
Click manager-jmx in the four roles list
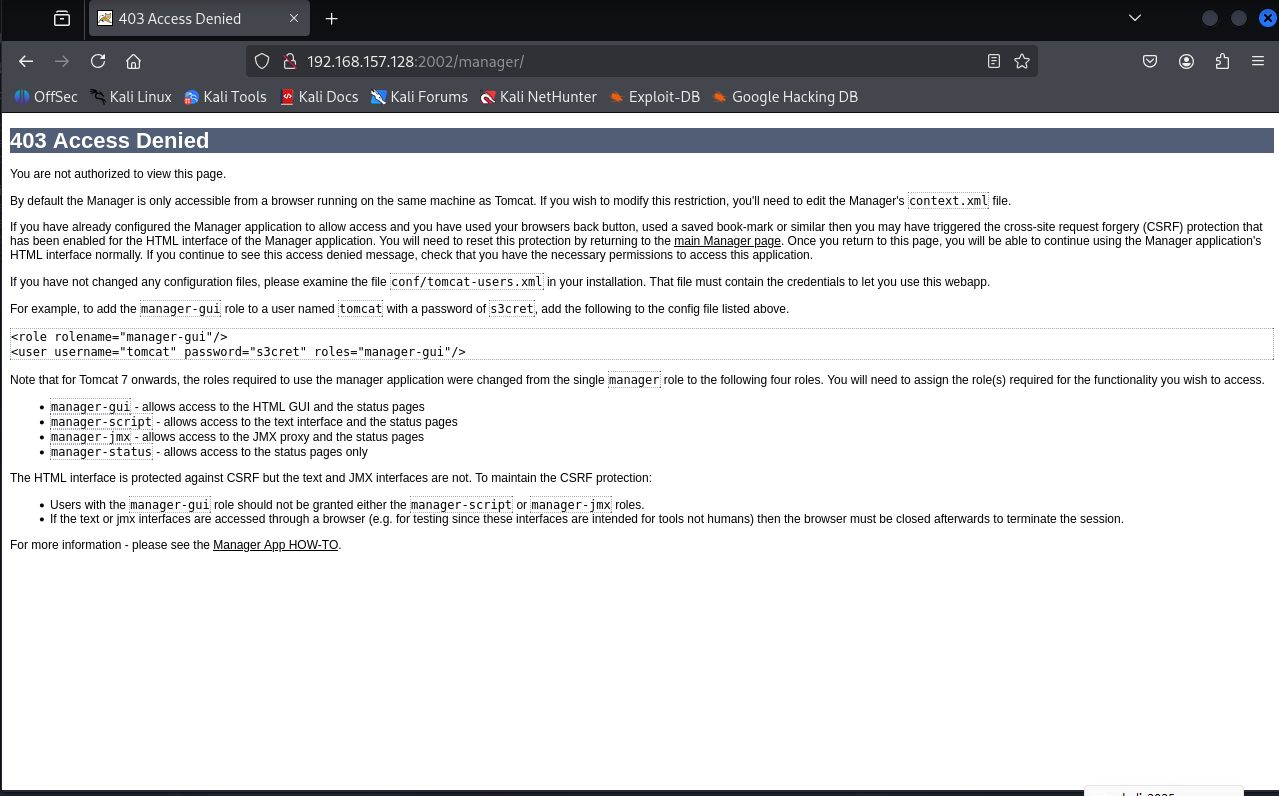(x=90, y=437)
